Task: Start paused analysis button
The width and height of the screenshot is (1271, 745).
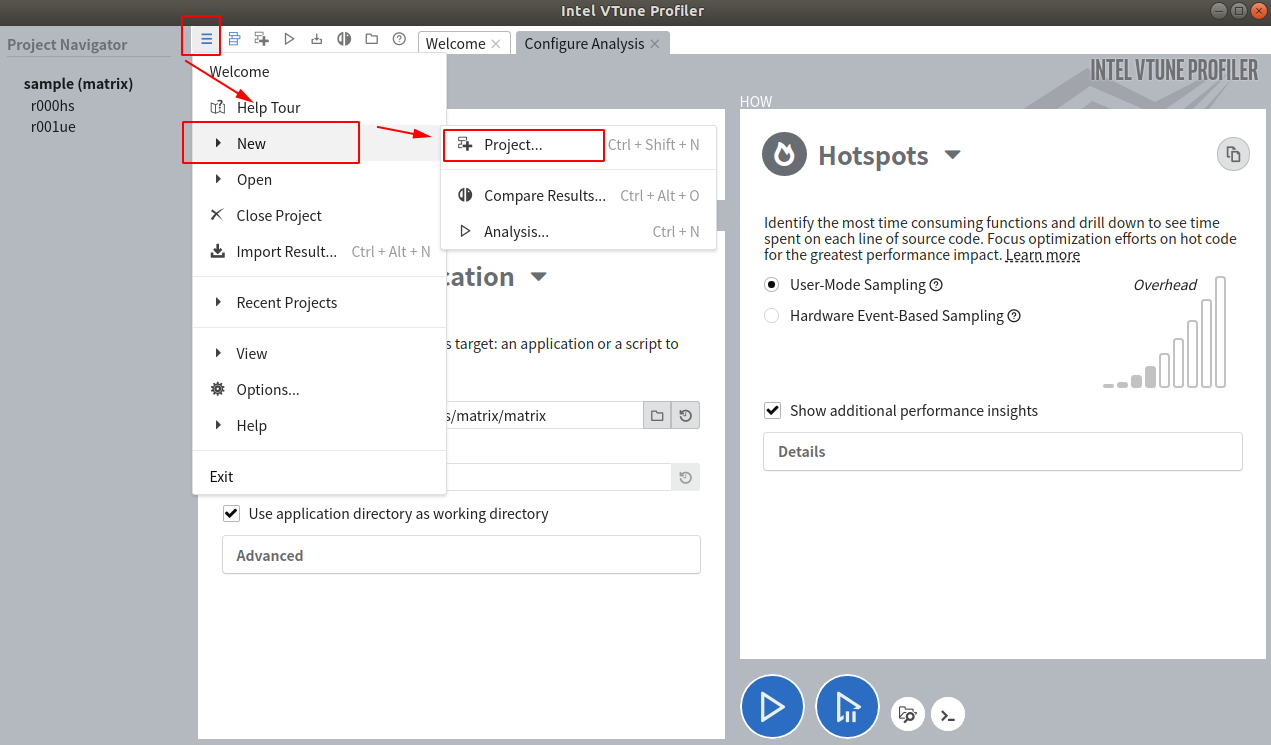Action: tap(847, 707)
